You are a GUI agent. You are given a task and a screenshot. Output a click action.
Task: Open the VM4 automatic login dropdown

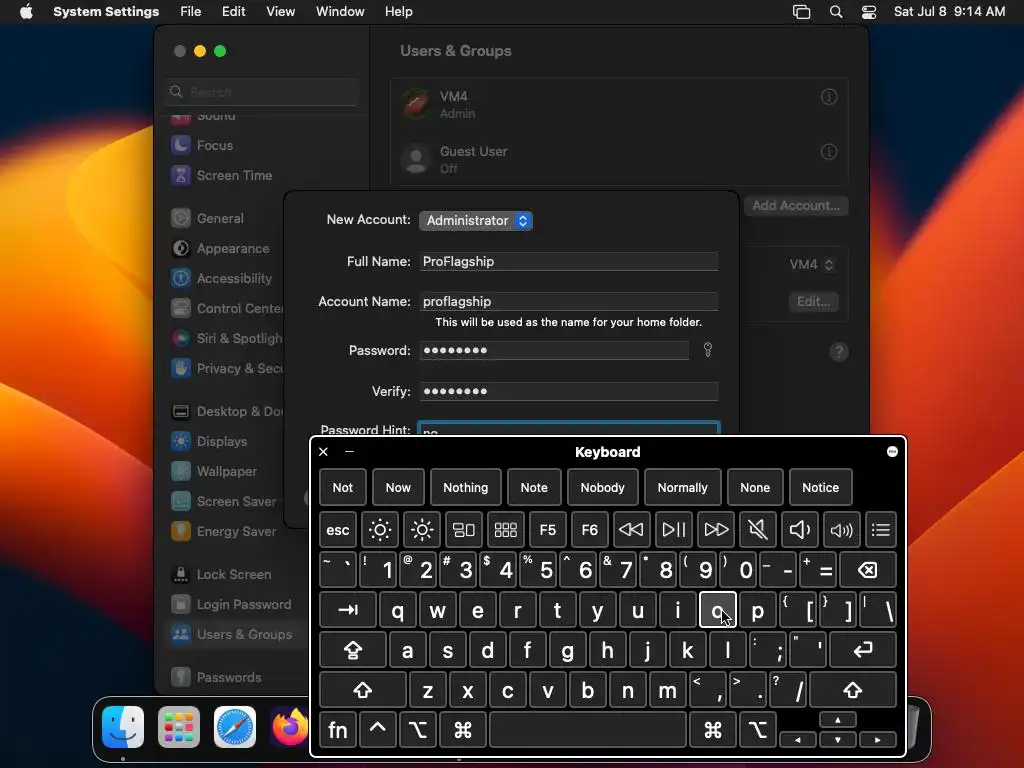point(811,264)
